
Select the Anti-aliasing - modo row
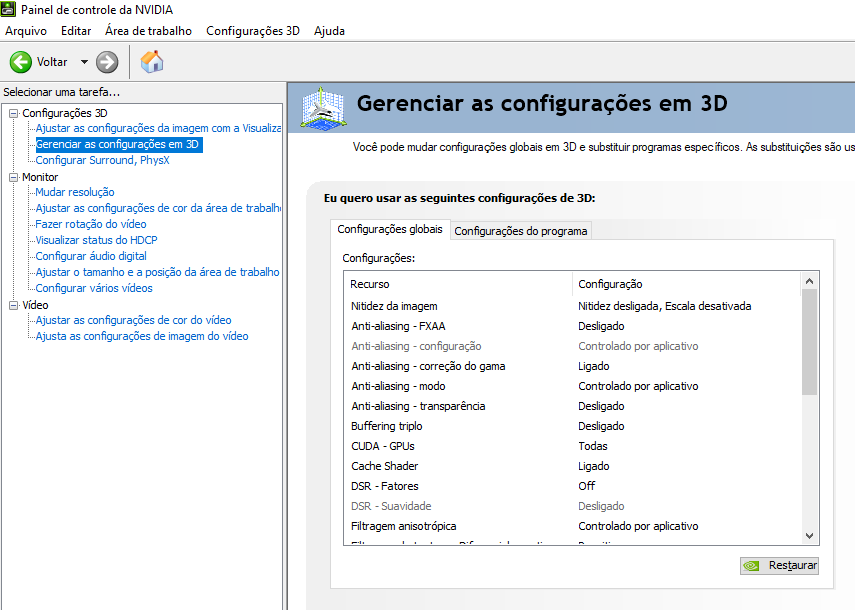click(573, 386)
